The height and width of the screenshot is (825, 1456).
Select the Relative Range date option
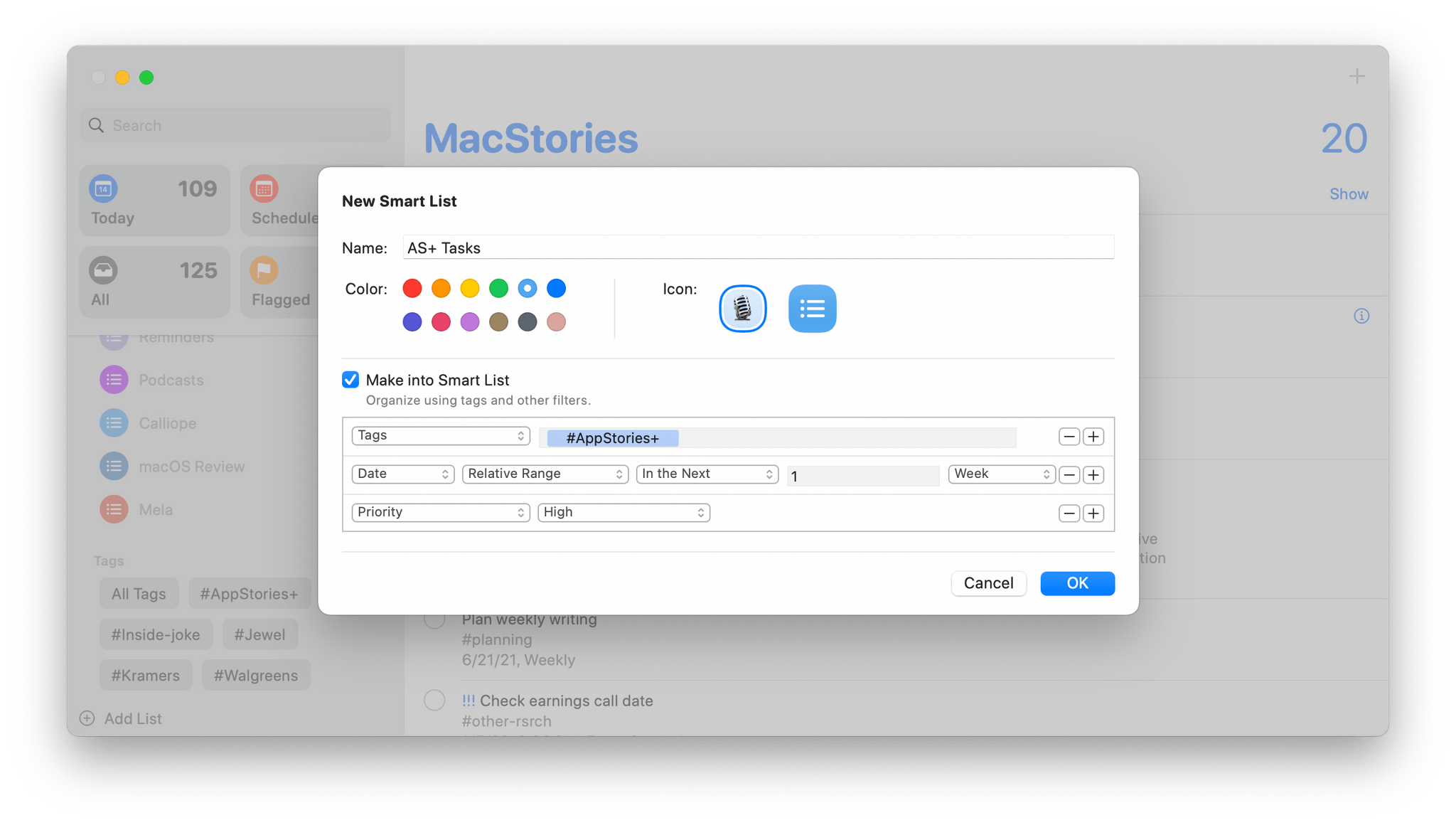coord(545,474)
